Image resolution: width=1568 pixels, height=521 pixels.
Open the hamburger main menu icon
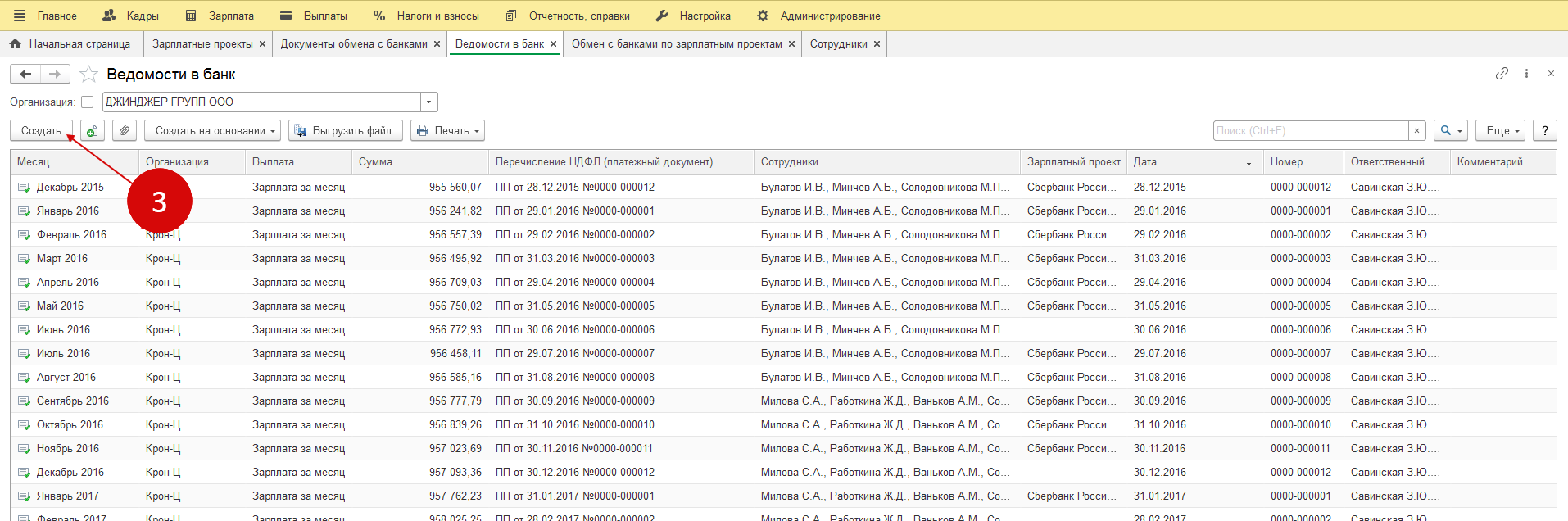tap(20, 16)
